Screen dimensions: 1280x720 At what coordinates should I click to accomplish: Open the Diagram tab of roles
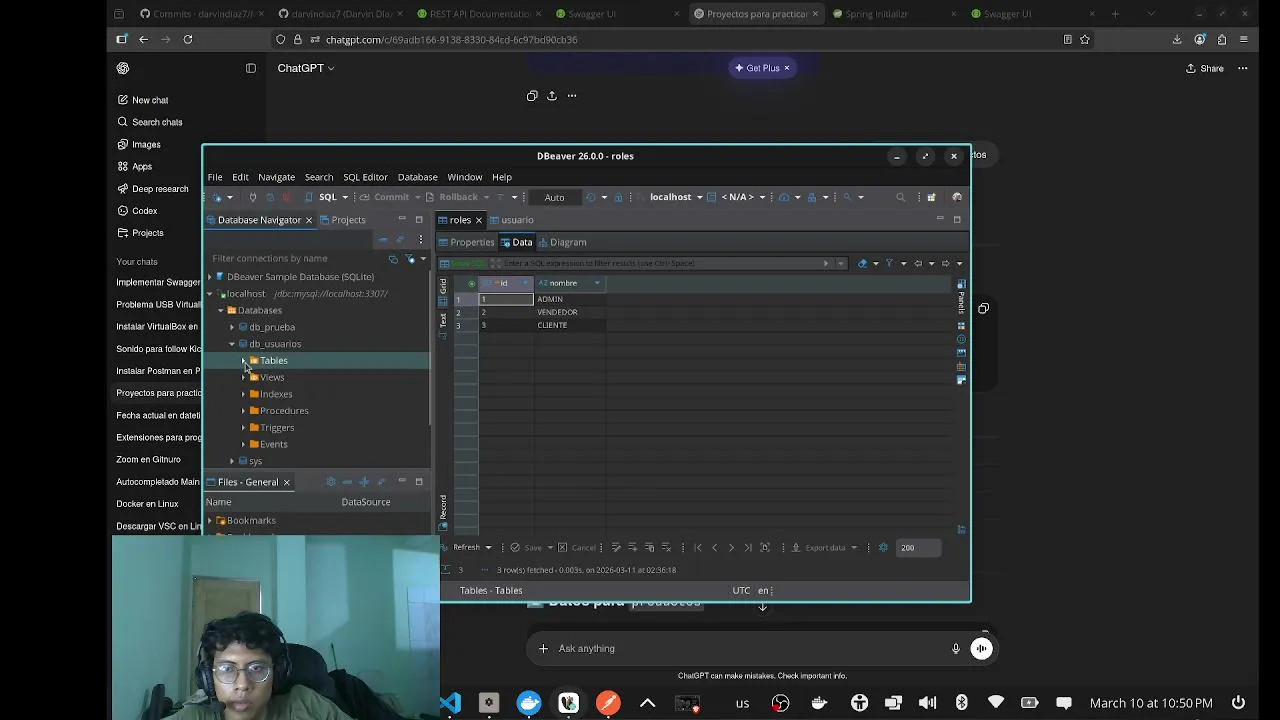tap(562, 242)
